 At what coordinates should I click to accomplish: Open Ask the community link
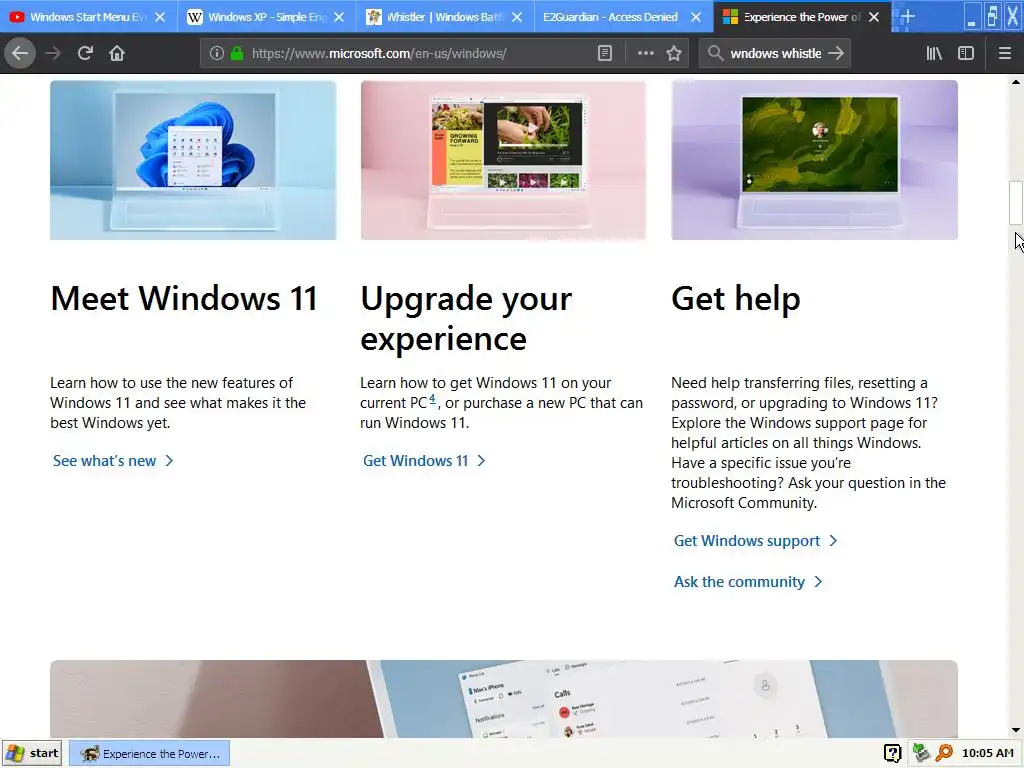[x=748, y=582]
